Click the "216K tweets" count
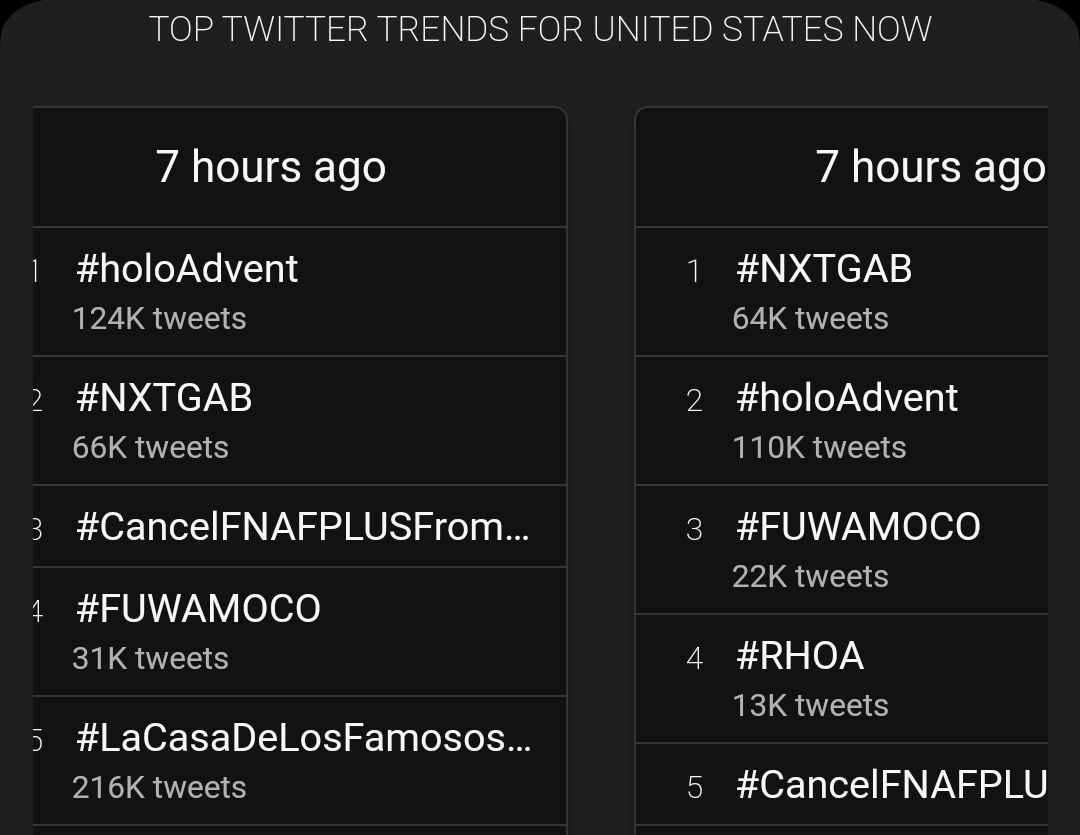The height and width of the screenshot is (835, 1080). point(159,788)
